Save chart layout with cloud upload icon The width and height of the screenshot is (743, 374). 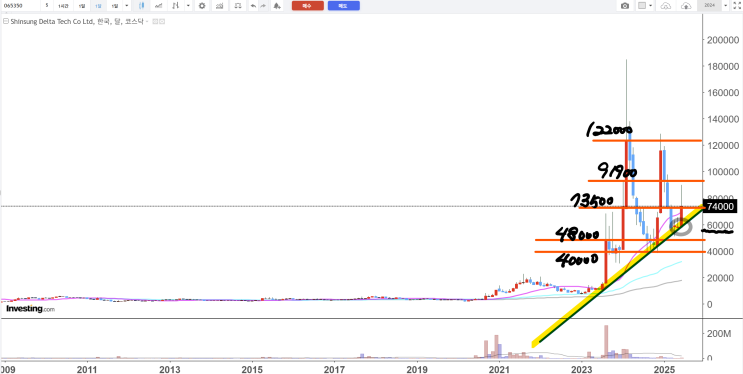[686, 6]
